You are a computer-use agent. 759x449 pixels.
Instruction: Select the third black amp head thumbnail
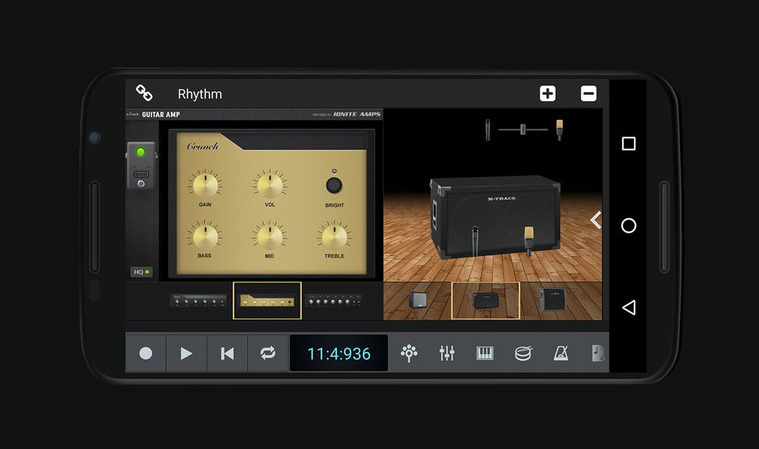coord(334,300)
